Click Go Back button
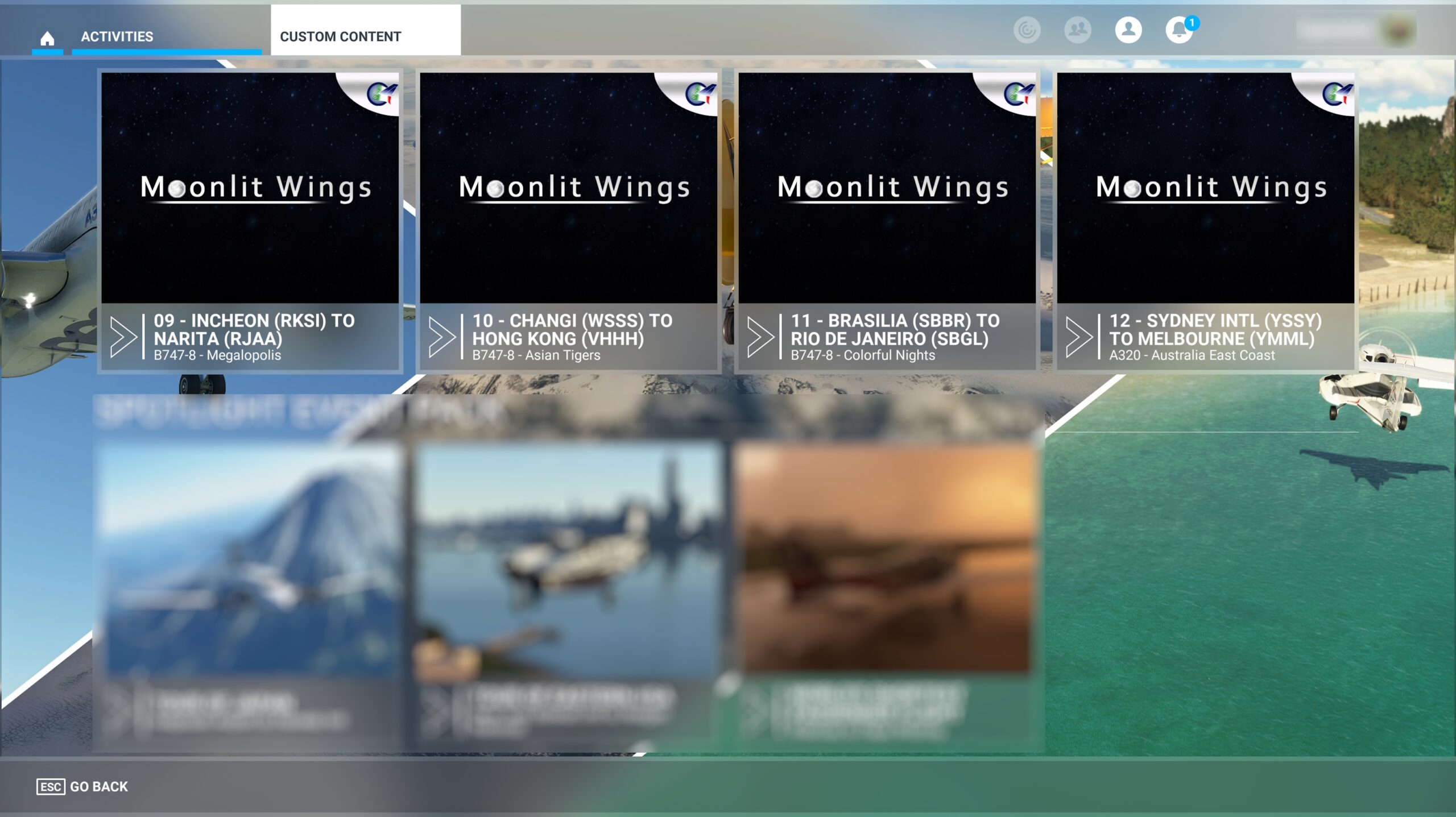 (x=82, y=786)
